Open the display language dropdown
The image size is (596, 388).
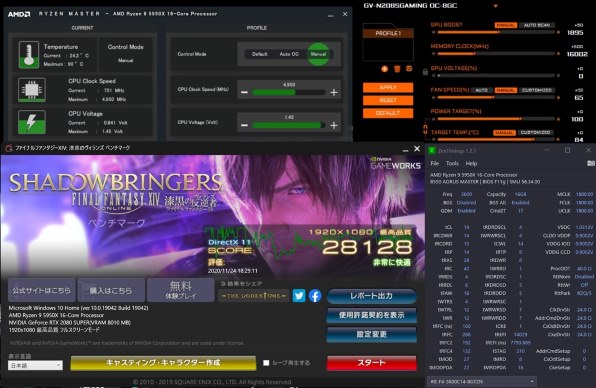(35, 365)
